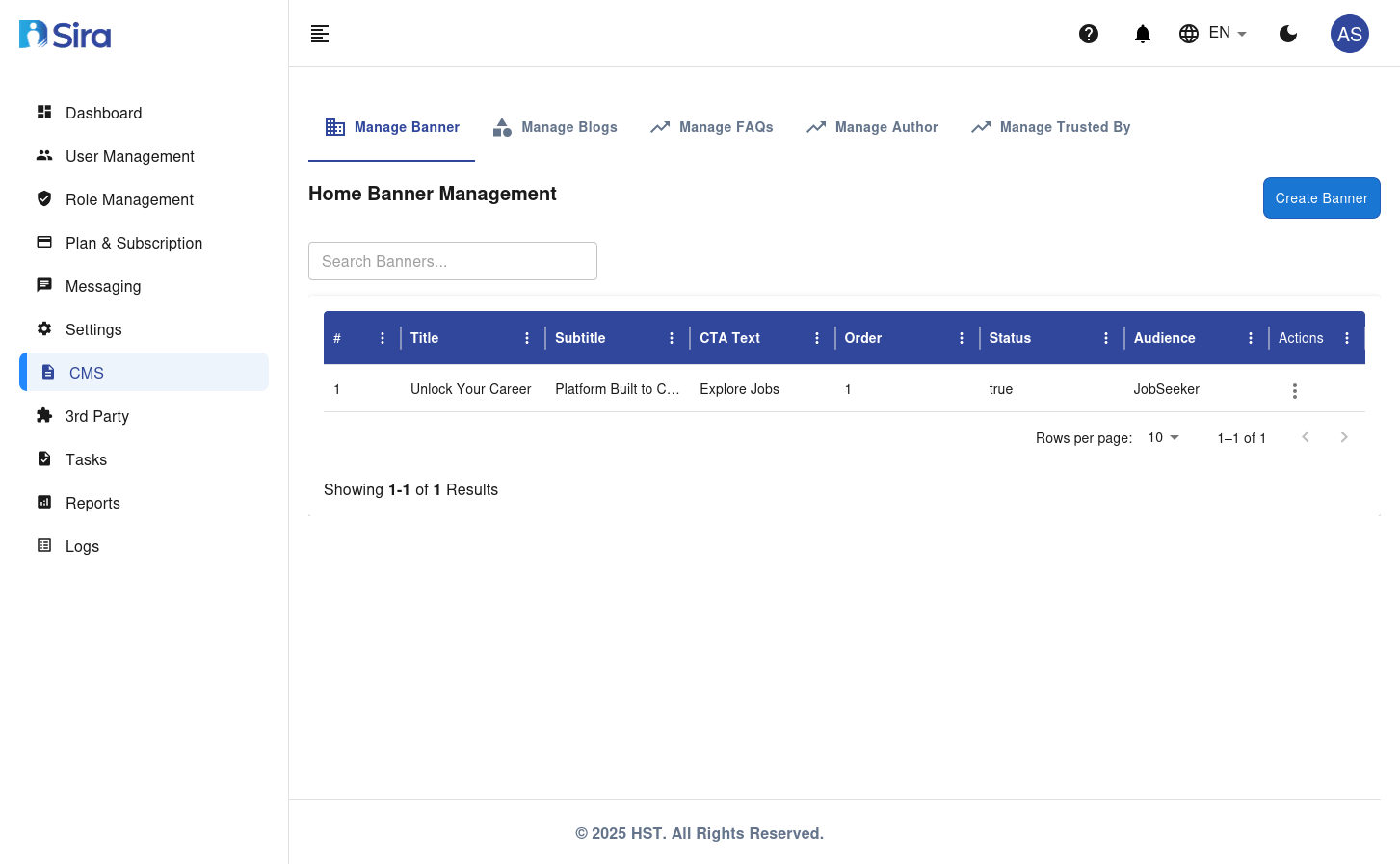Image resolution: width=1400 pixels, height=864 pixels.
Task: Open Plan & Subscription page
Action: pyautogui.click(x=133, y=243)
